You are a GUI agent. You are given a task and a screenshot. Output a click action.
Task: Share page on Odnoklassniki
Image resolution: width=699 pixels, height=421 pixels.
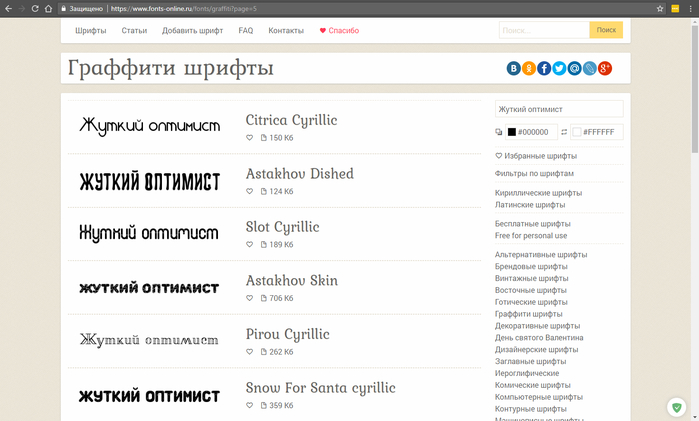pyautogui.click(x=529, y=68)
